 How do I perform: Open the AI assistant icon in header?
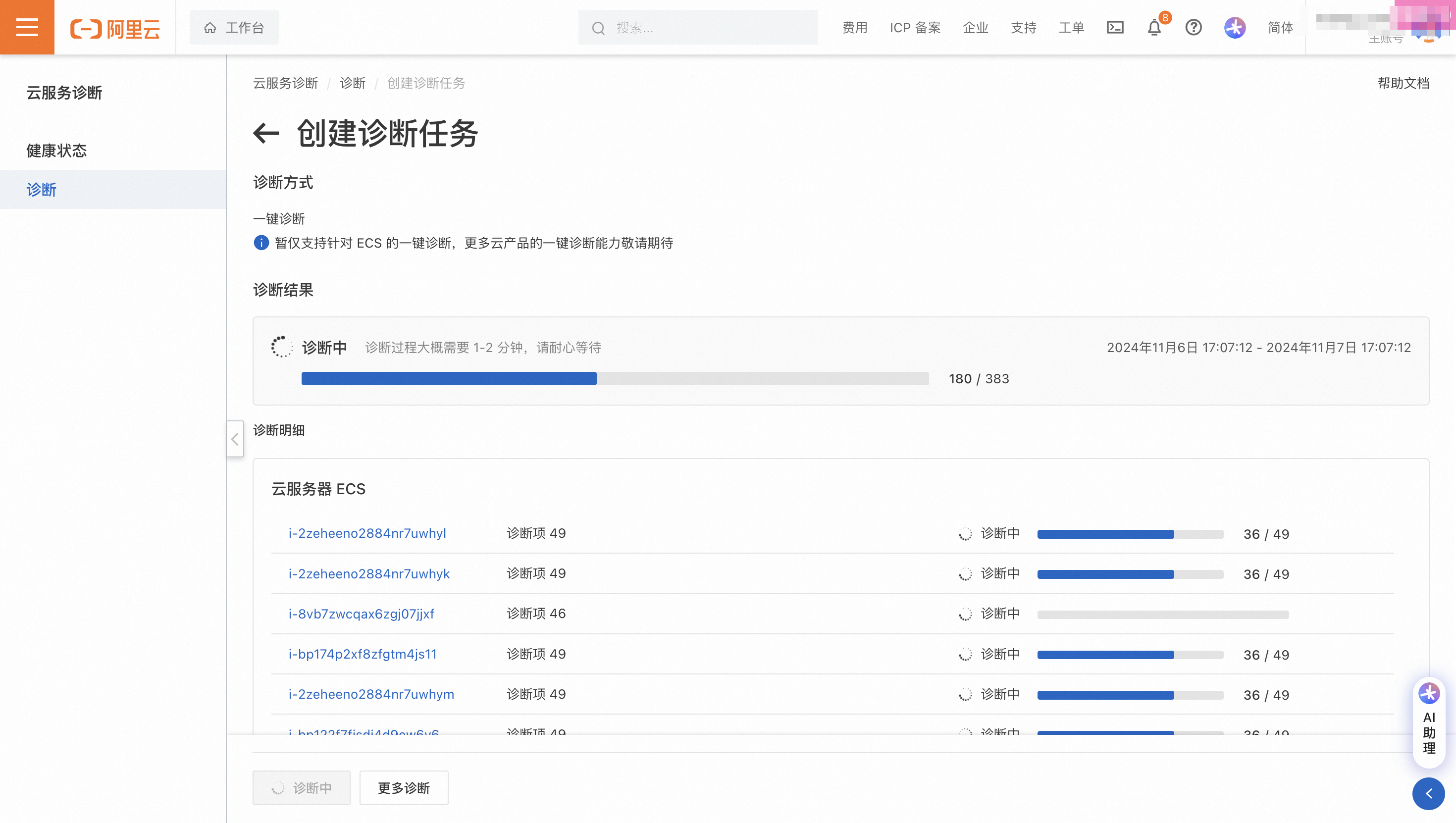coord(1235,27)
